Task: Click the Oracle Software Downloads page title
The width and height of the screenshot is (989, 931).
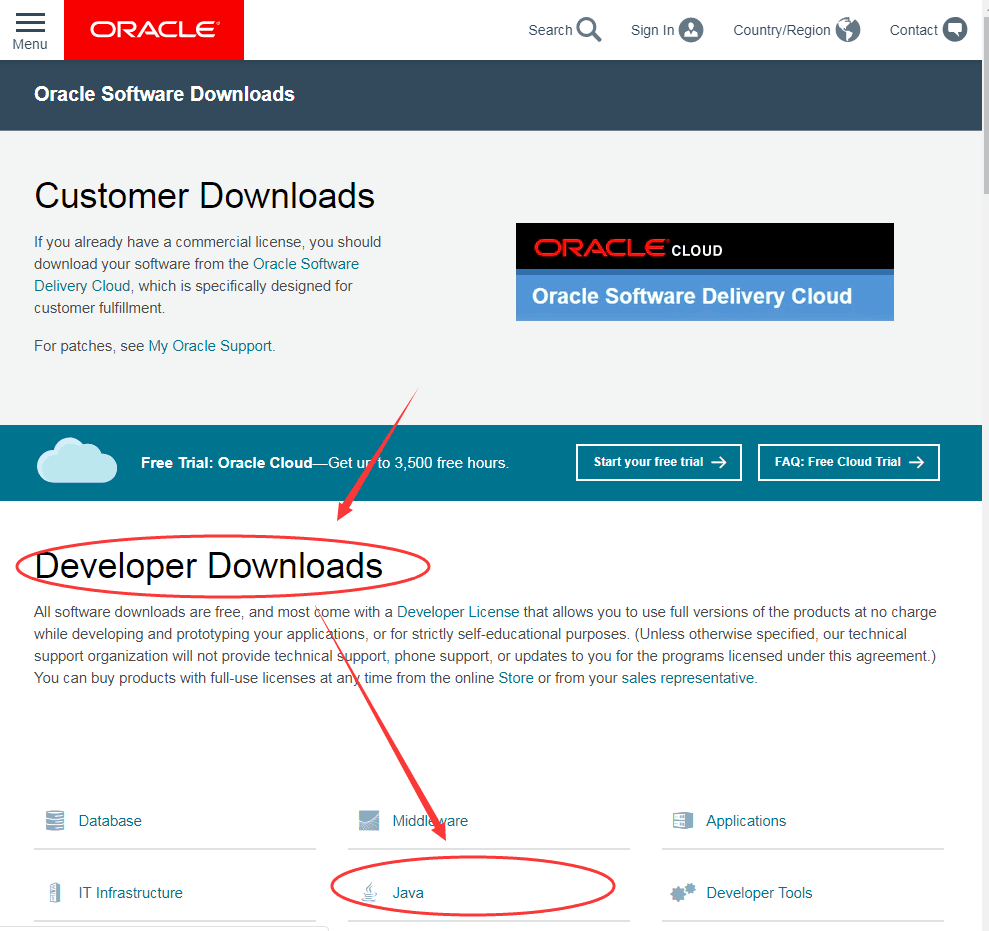Action: pos(165,94)
